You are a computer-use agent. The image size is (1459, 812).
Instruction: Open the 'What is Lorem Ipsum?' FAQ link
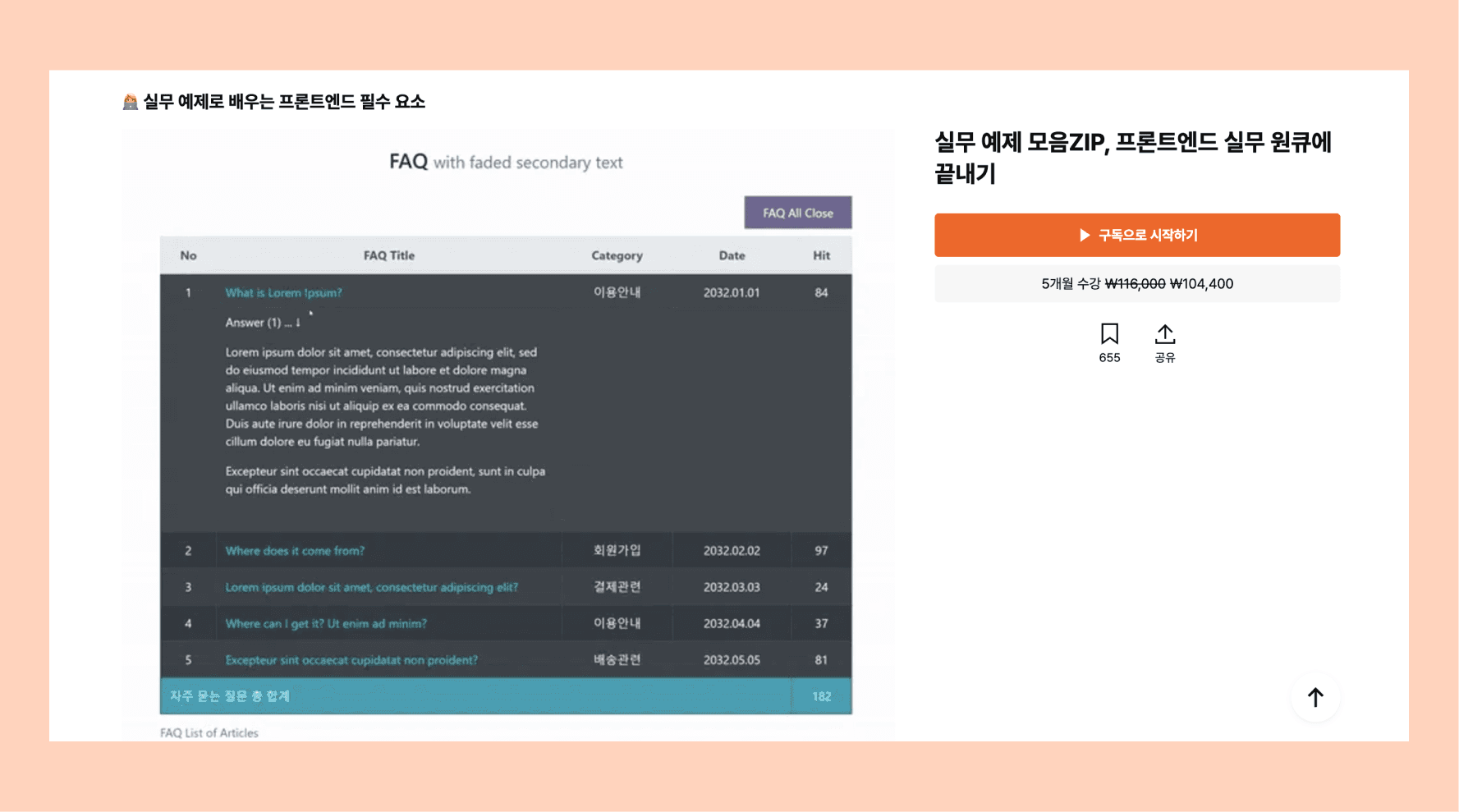(283, 292)
